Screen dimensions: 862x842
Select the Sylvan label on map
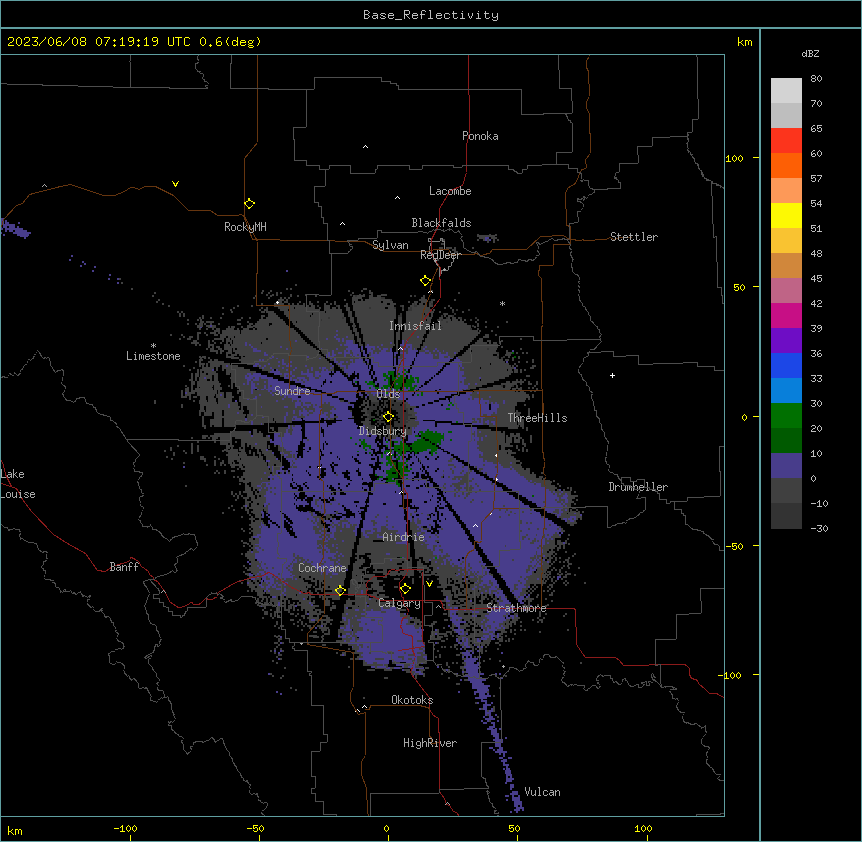pos(390,245)
